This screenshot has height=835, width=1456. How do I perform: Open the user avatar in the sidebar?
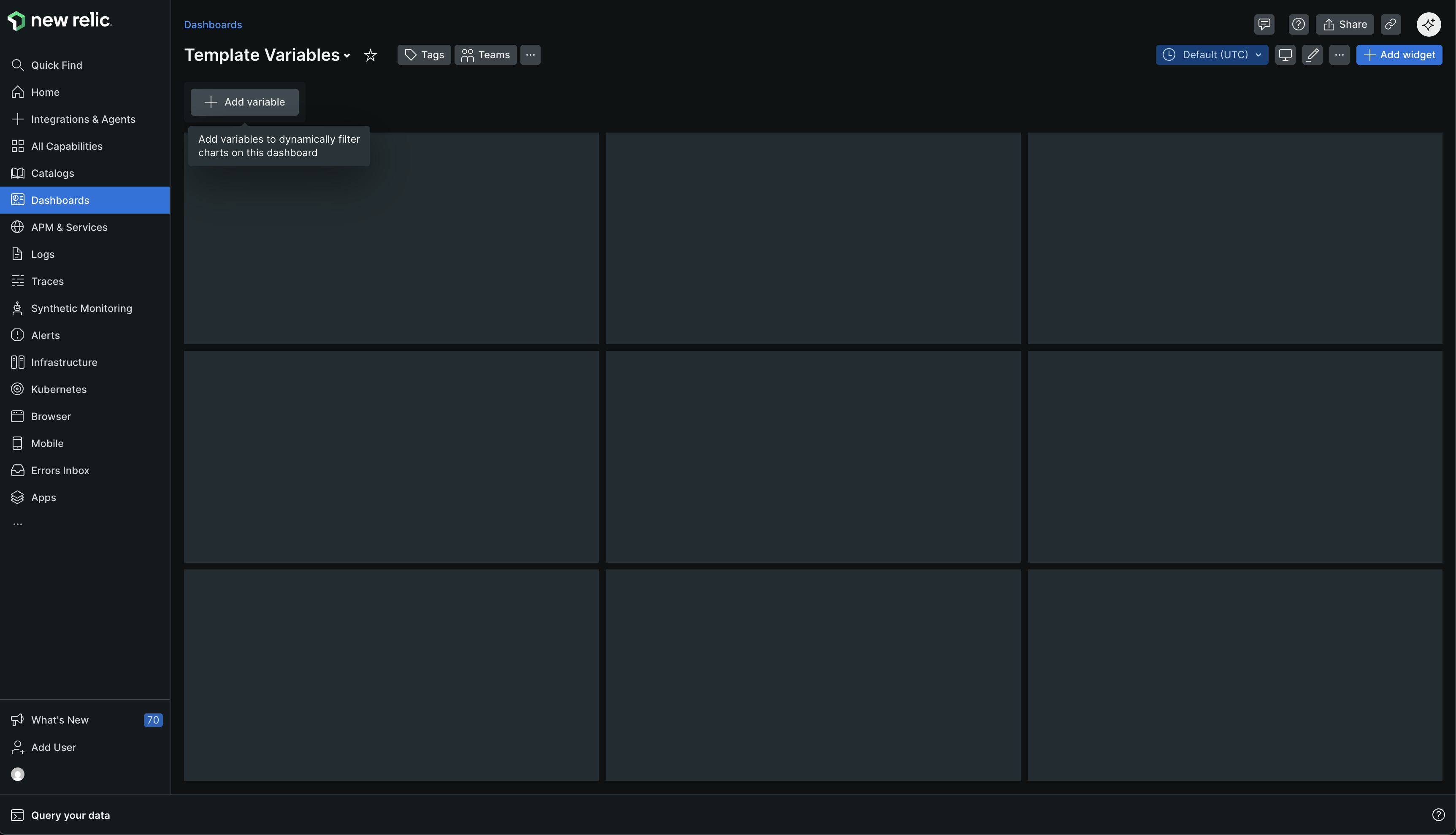click(x=18, y=774)
